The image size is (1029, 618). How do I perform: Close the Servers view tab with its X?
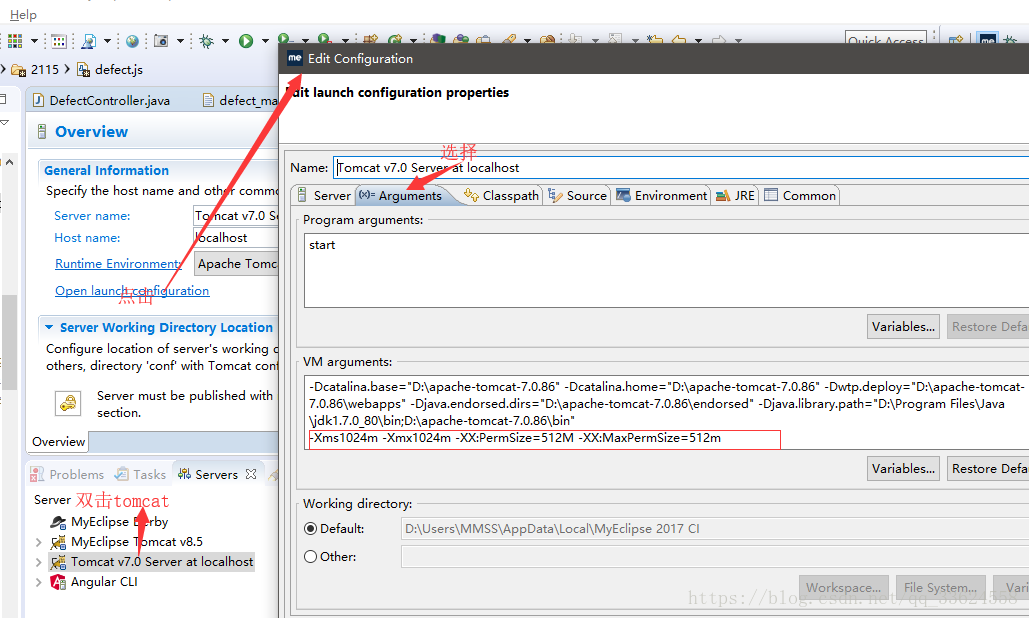click(x=251, y=474)
